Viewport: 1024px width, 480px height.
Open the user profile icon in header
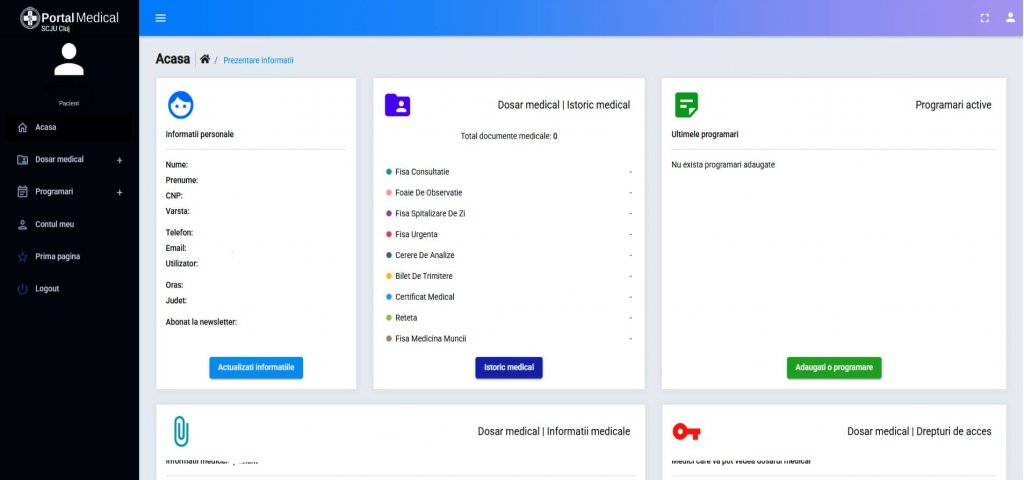pos(1009,18)
